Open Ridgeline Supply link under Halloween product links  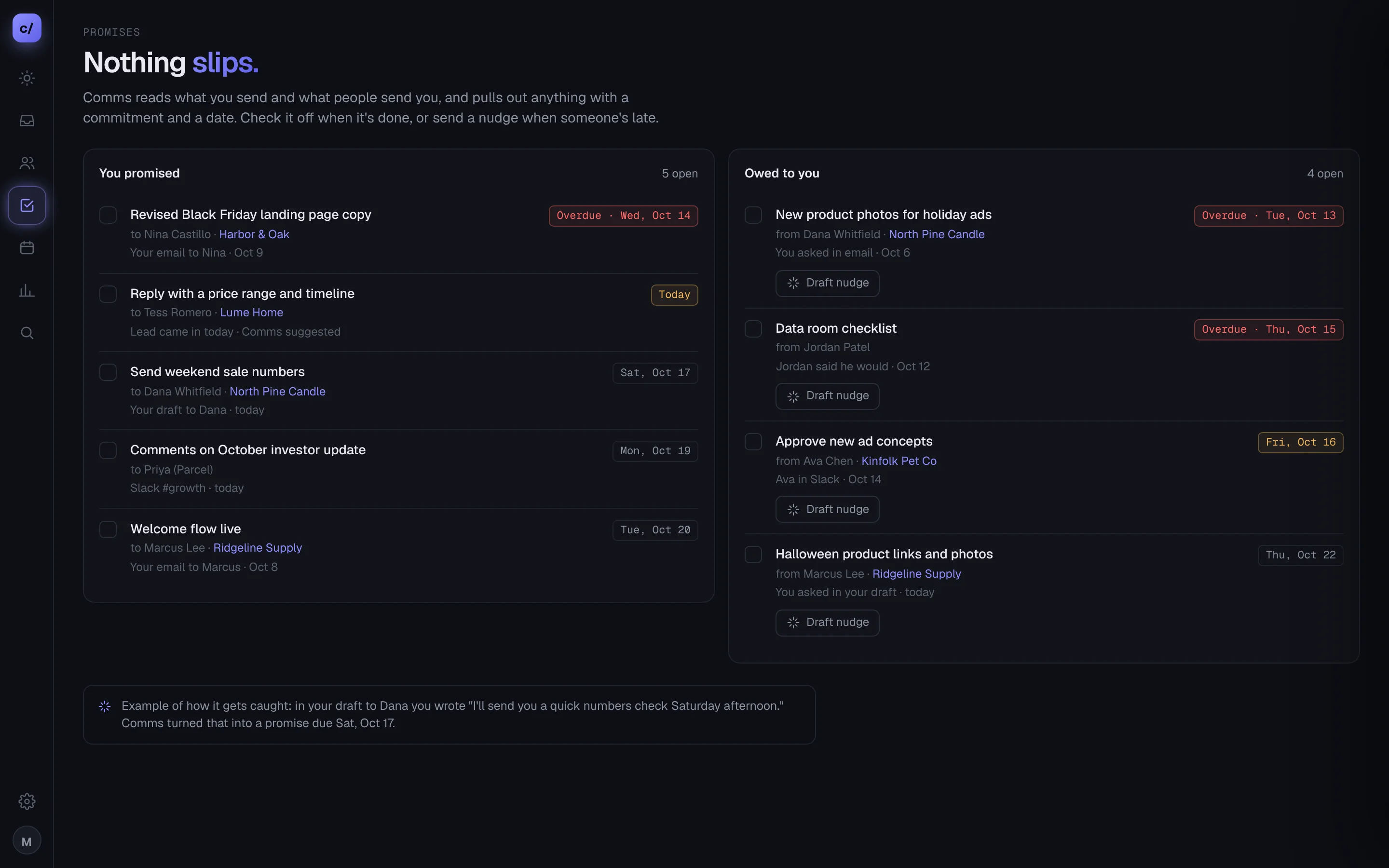coord(916,573)
